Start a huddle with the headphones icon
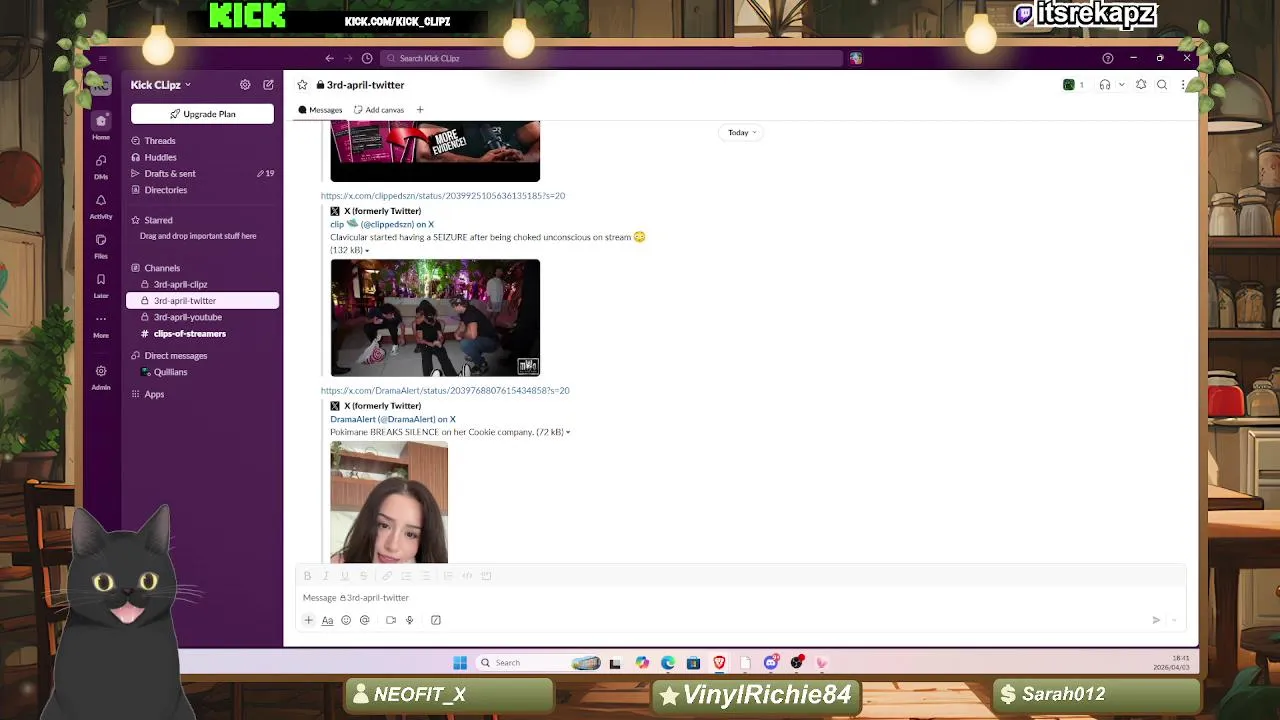This screenshot has height=720, width=1280. (x=1104, y=85)
